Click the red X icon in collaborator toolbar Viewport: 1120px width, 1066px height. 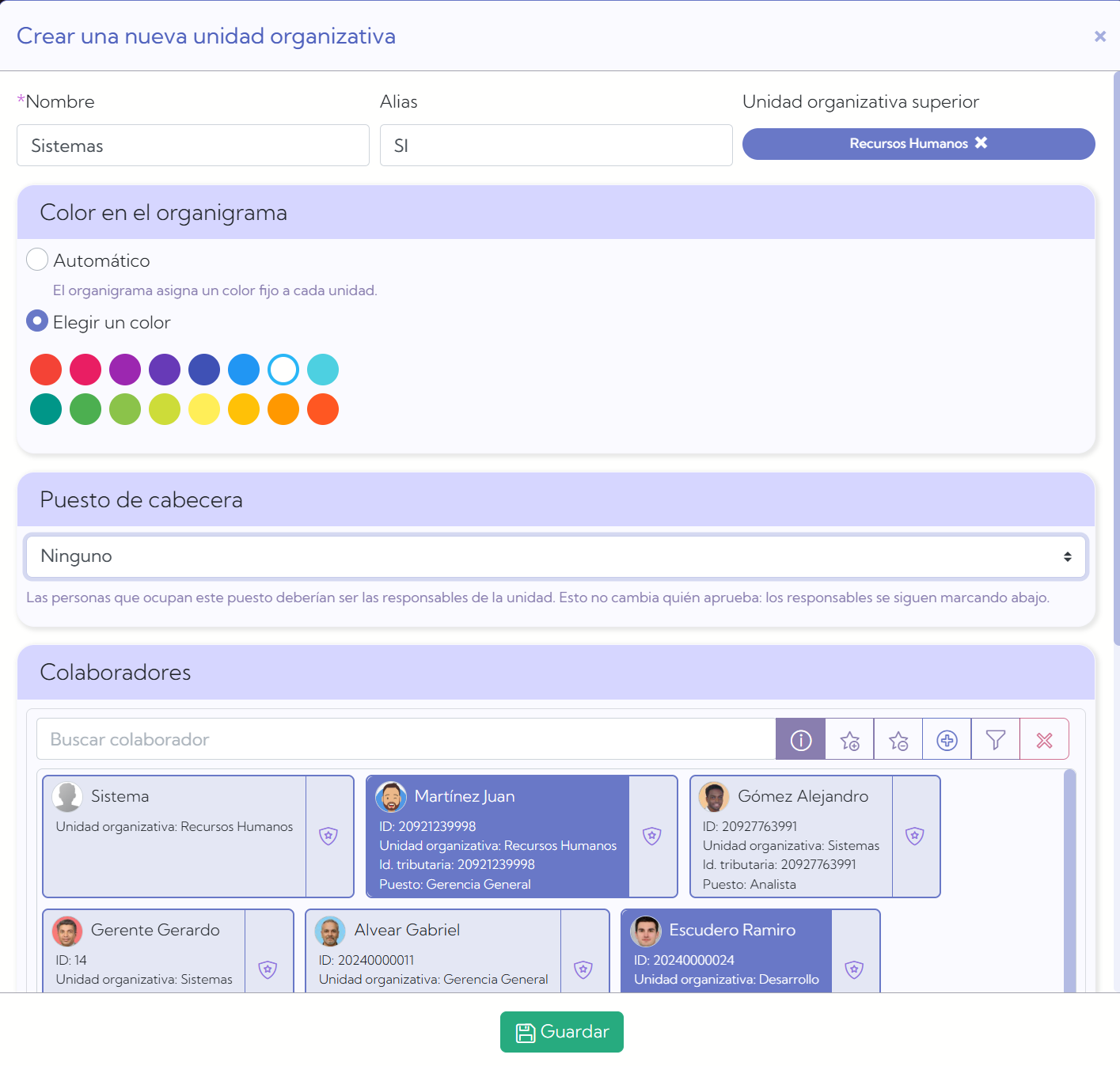click(1045, 739)
